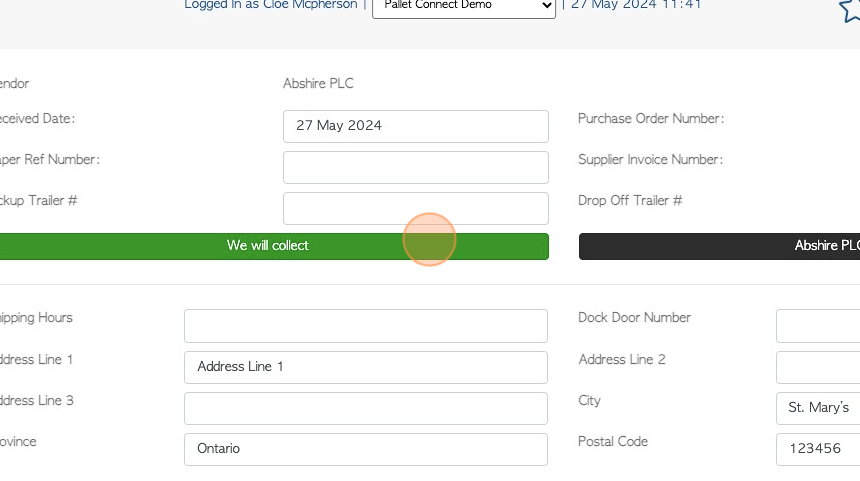Viewport: 860px width, 481px height.
Task: Click the star favorite icon
Action: point(851,10)
